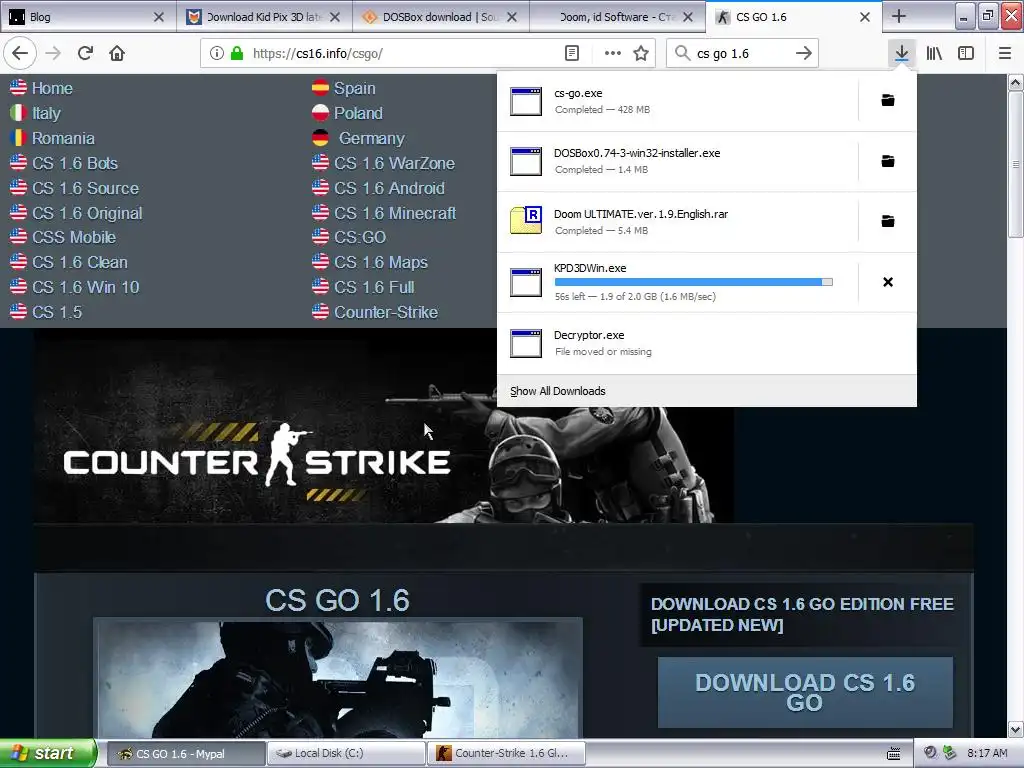The image size is (1024, 768).
Task: Click page scrollbar down arrow
Action: pyautogui.click(x=1015, y=729)
